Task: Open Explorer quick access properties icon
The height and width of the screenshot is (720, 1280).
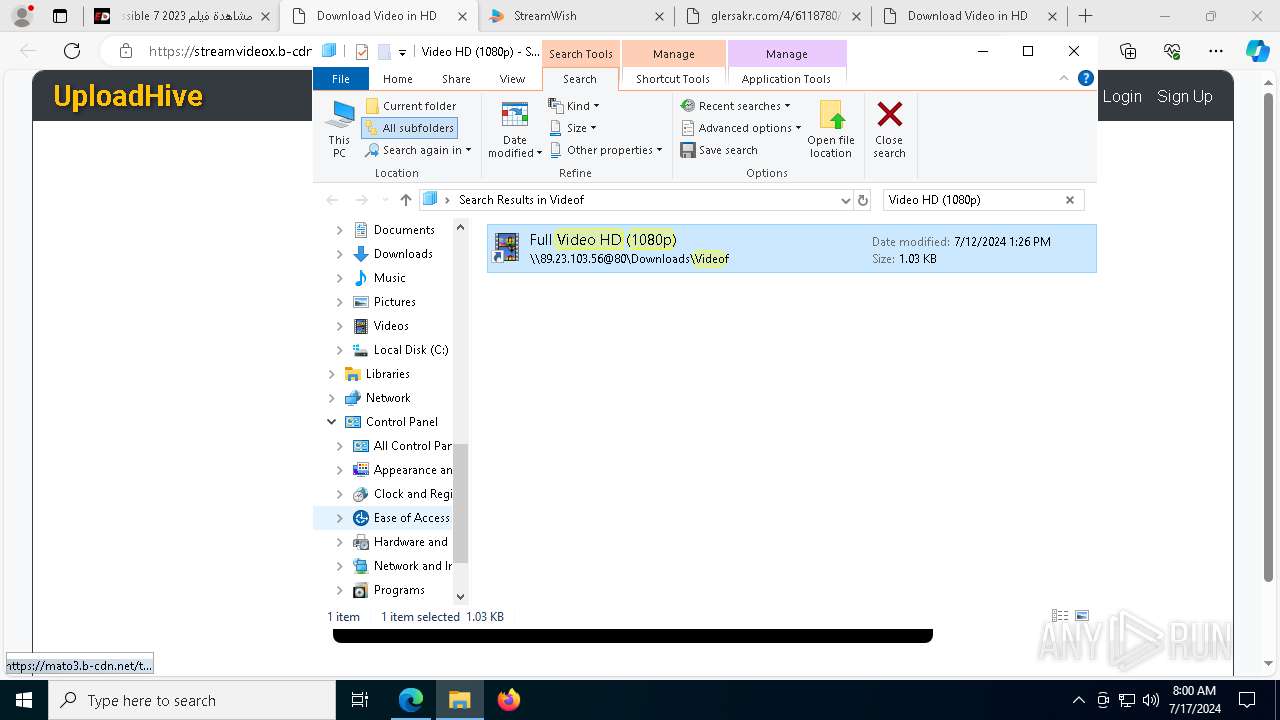Action: pyautogui.click(x=362, y=52)
